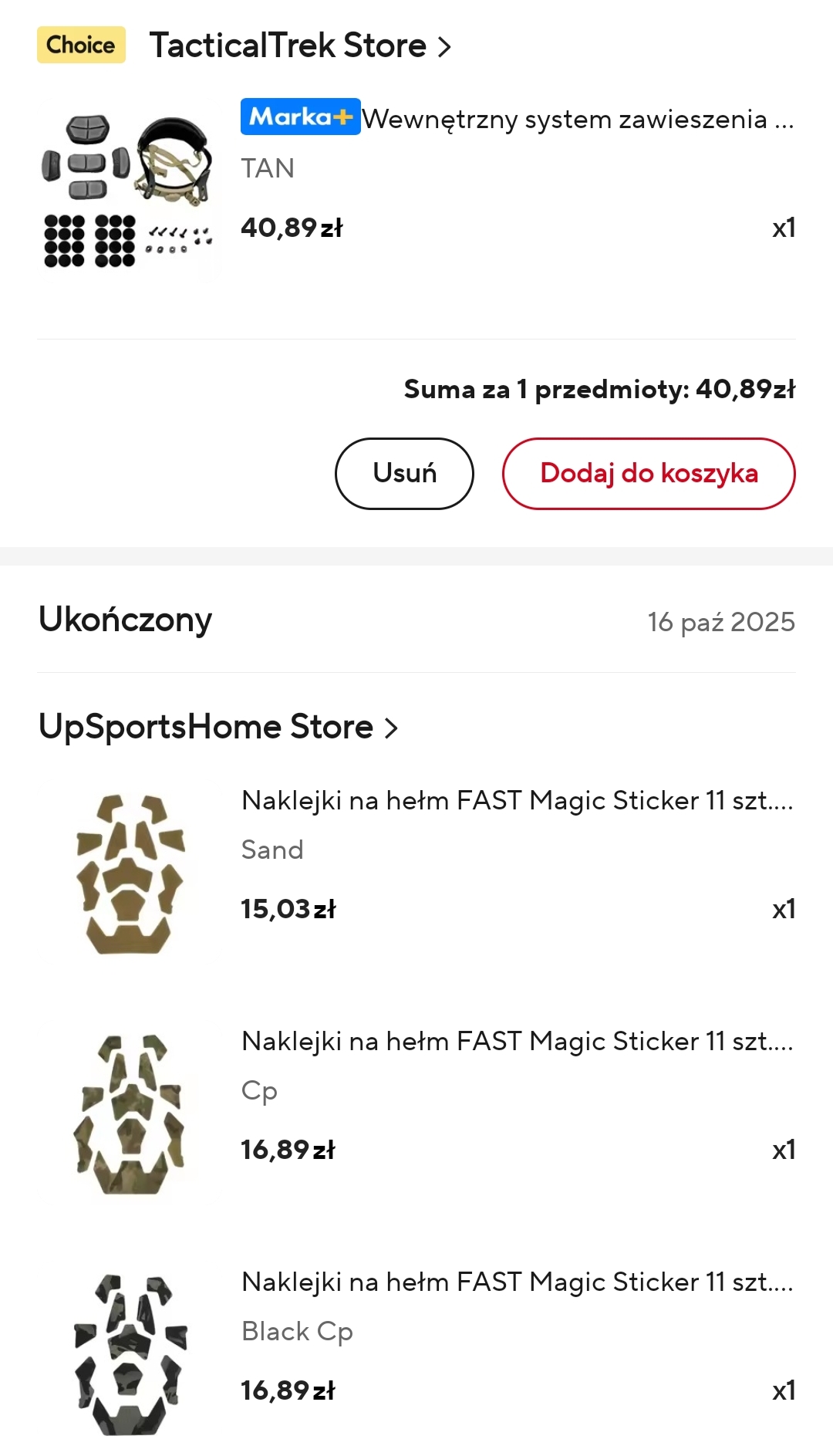Tap the yellow Choice badge
This screenshot has width=833, height=1456.
pyautogui.click(x=81, y=45)
